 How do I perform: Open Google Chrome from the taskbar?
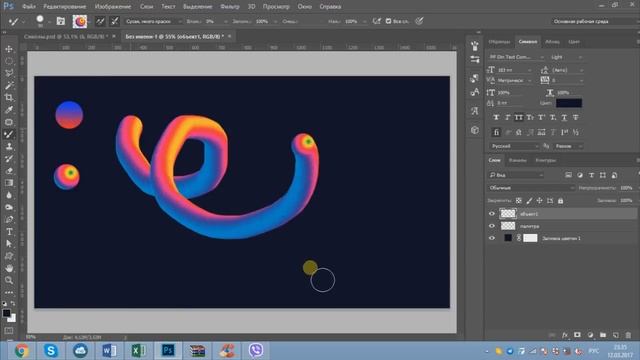click(21, 351)
